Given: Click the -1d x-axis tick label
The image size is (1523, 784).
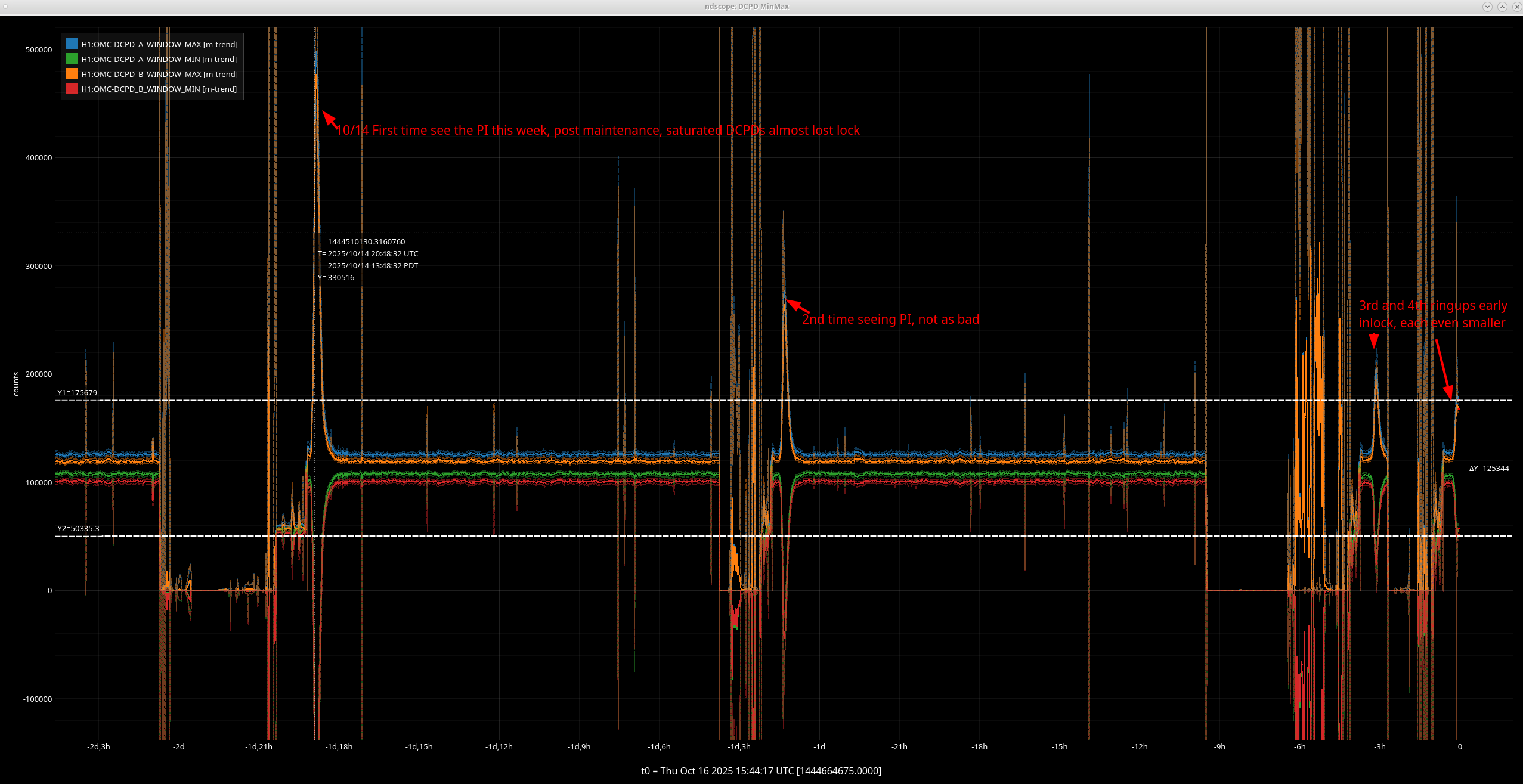Looking at the screenshot, I should click(819, 746).
